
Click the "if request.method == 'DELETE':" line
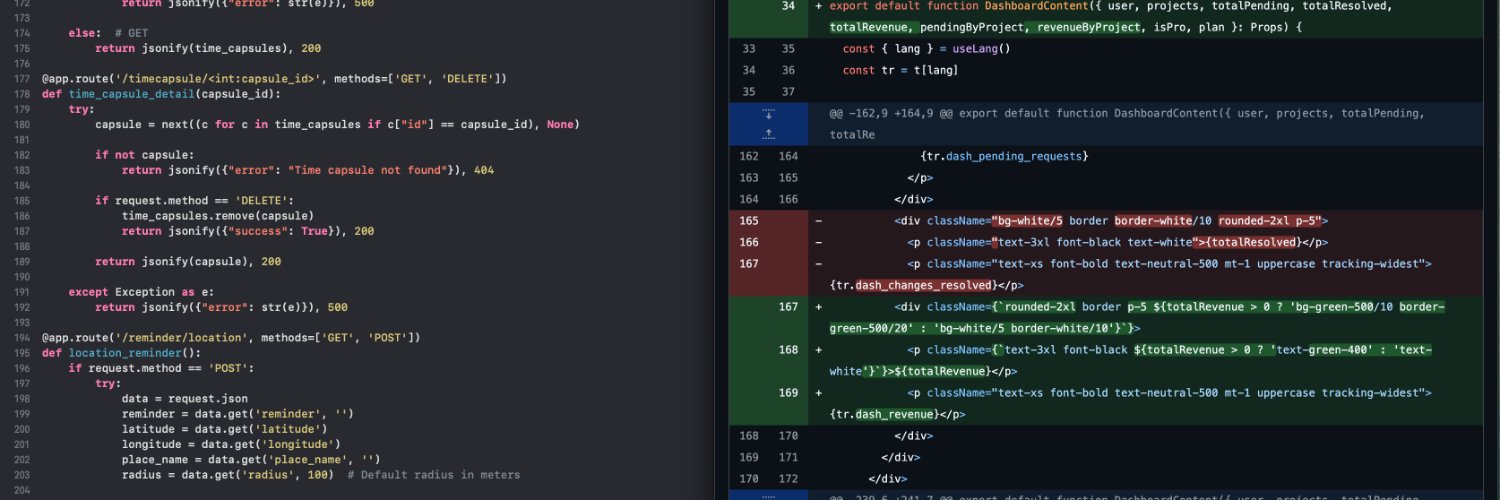coord(195,201)
